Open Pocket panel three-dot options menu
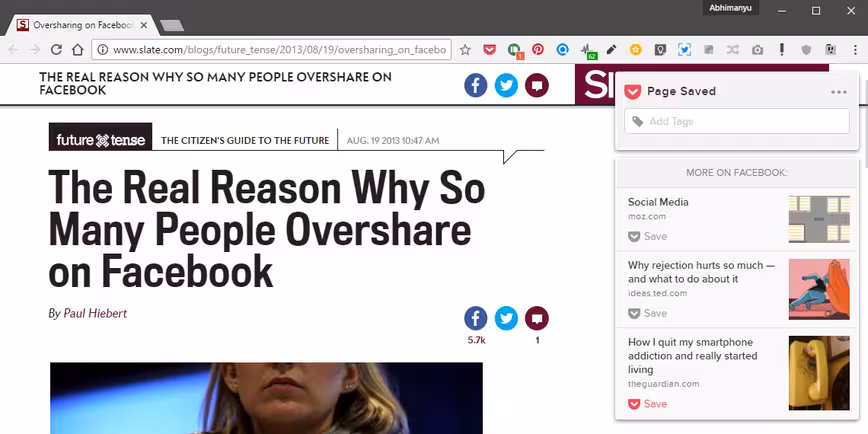The image size is (868, 434). [x=839, y=92]
